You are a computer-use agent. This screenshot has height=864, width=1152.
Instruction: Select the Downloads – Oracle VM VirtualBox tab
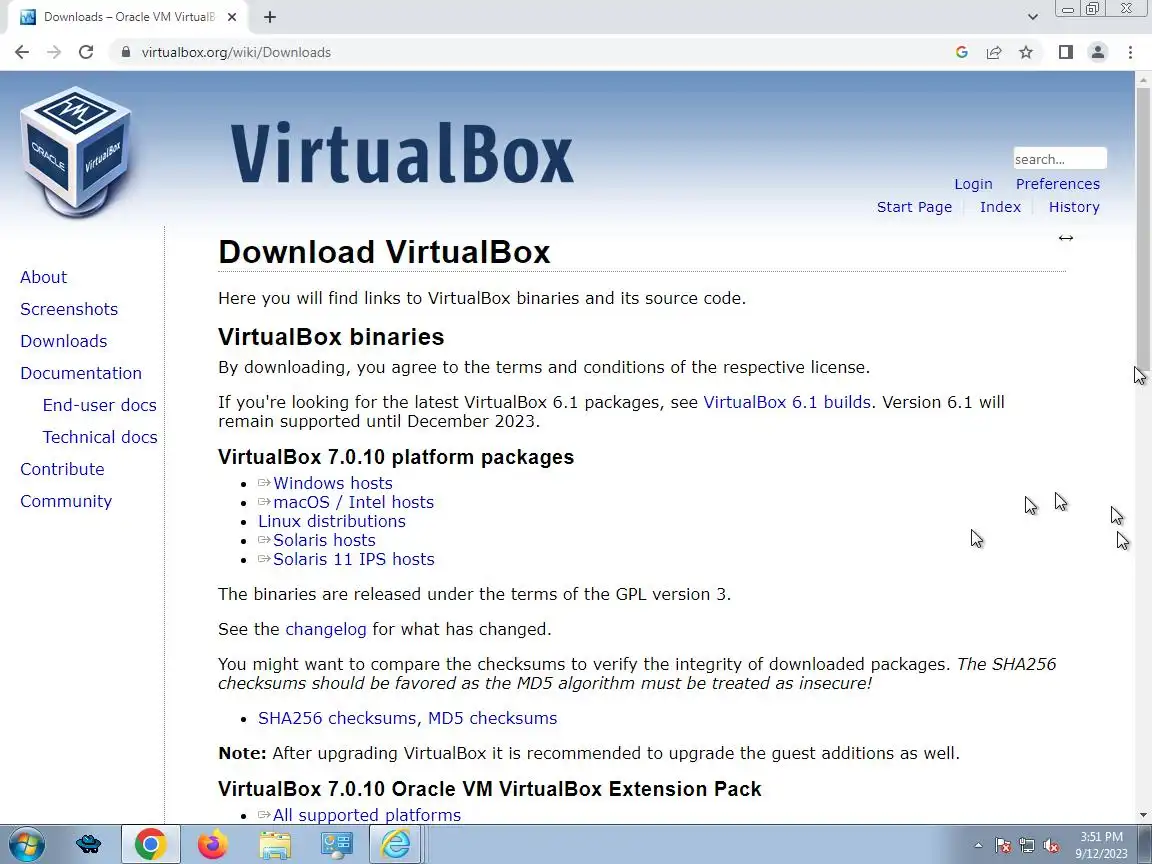pos(129,17)
